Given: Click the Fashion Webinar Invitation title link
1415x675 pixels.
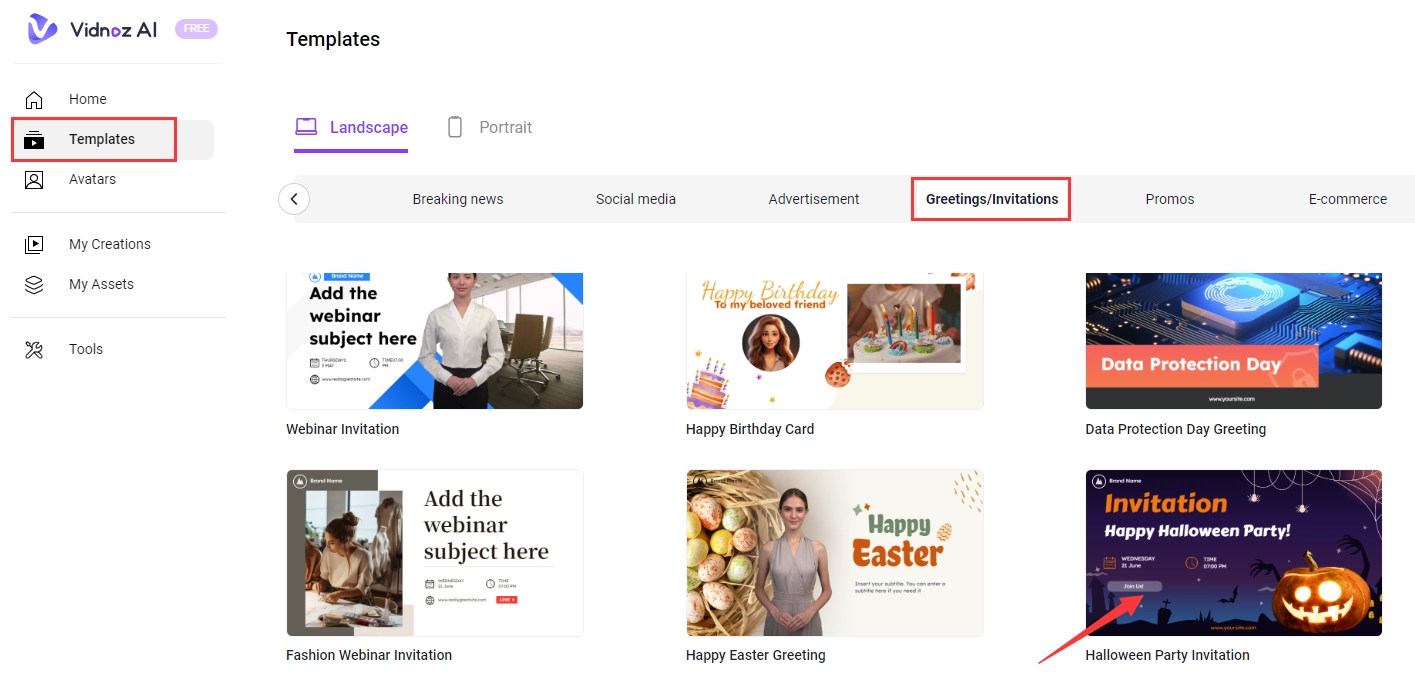Looking at the screenshot, I should pos(369,655).
